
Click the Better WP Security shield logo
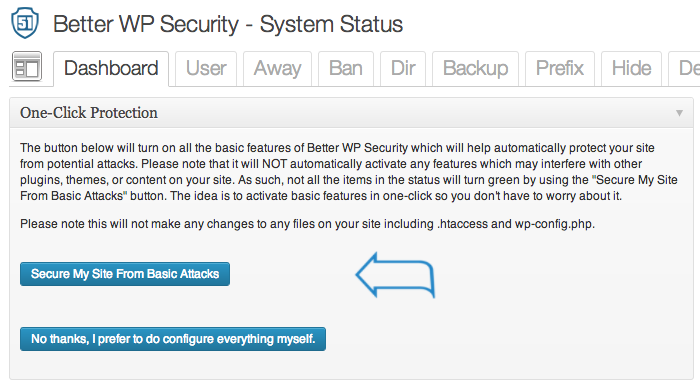coord(25,23)
